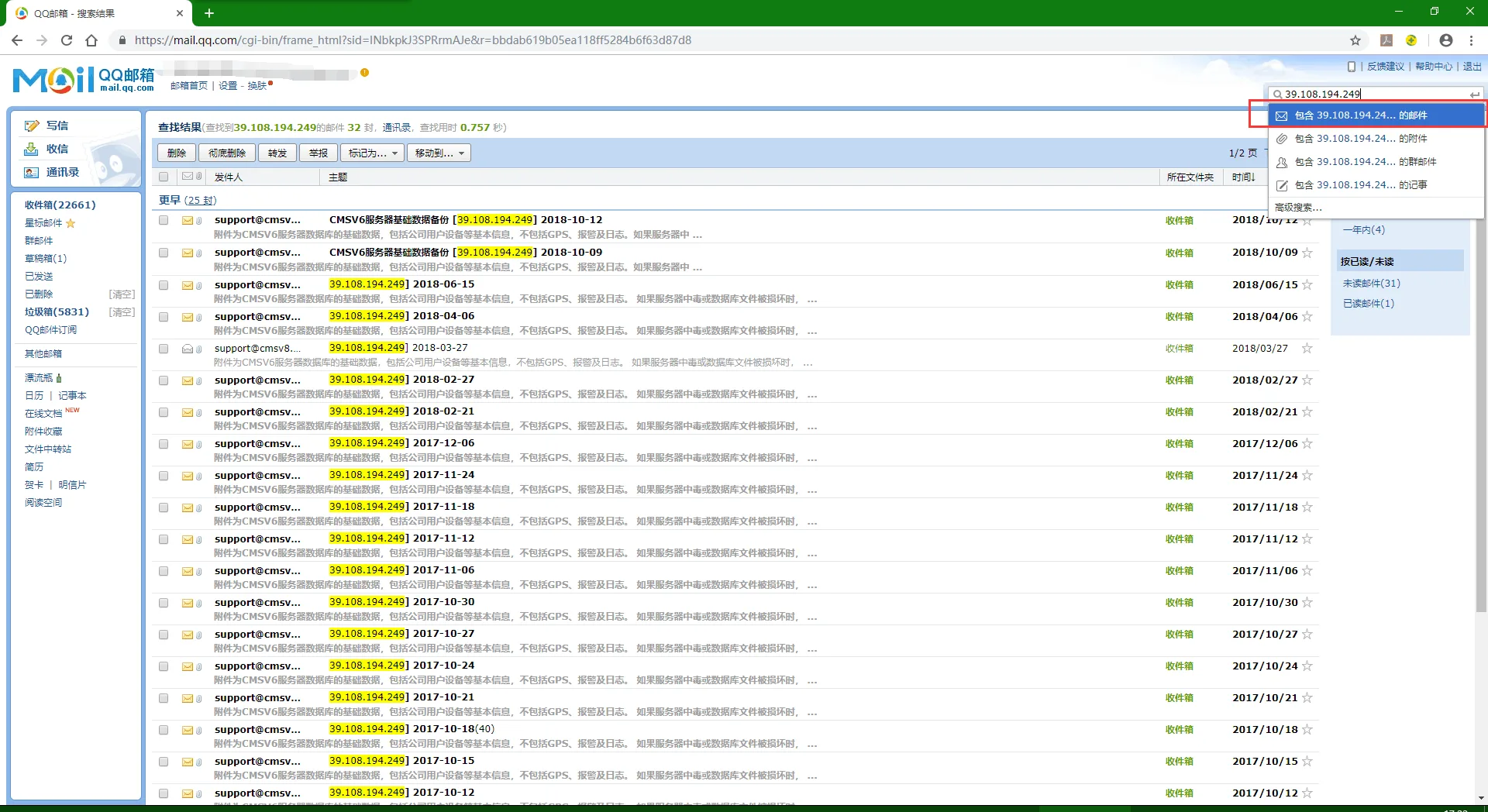Star the email dated 2017/11/12
Viewport: 1488px width, 812px height.
1307,539
